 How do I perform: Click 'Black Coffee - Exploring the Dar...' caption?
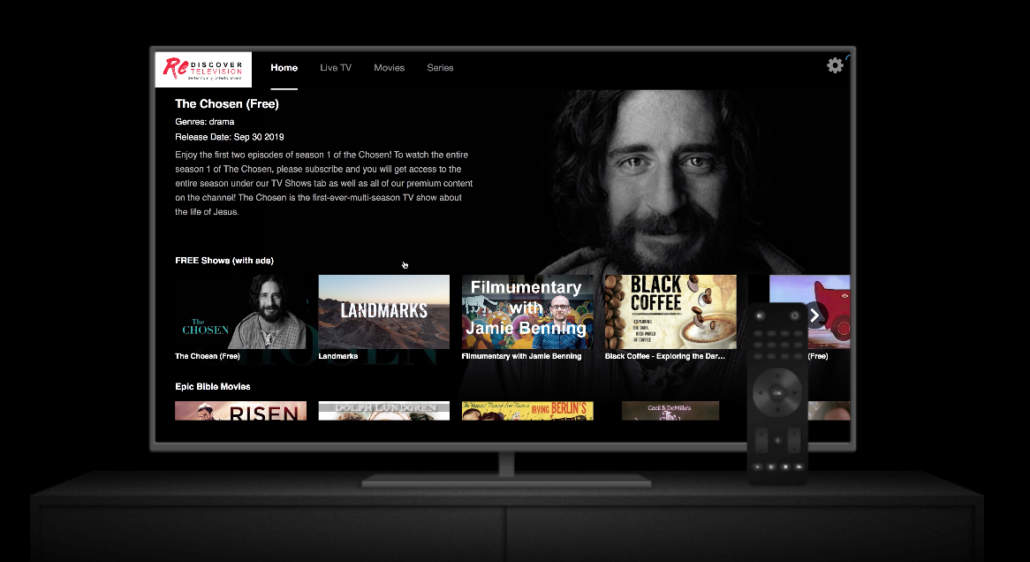(x=665, y=356)
